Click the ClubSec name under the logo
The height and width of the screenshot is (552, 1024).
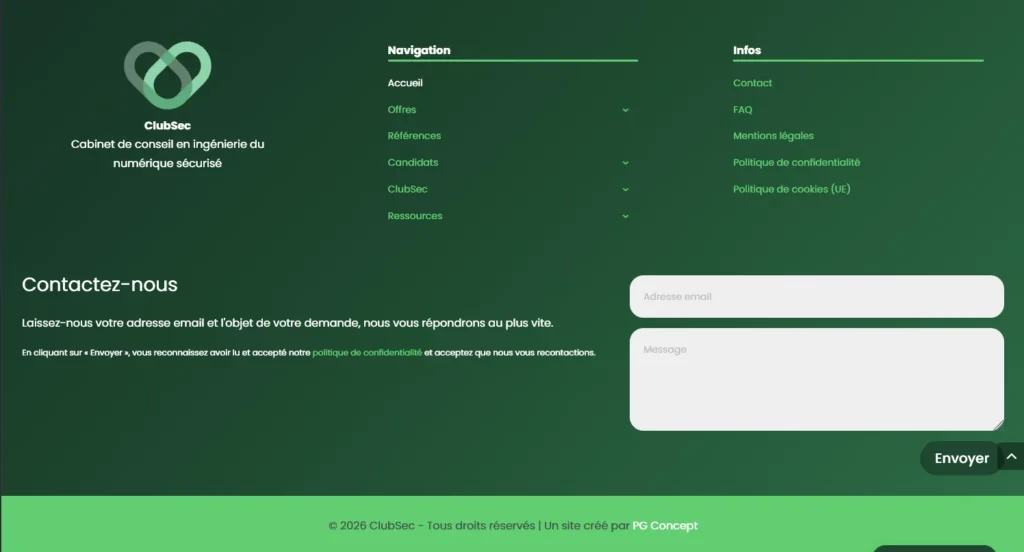click(x=167, y=125)
